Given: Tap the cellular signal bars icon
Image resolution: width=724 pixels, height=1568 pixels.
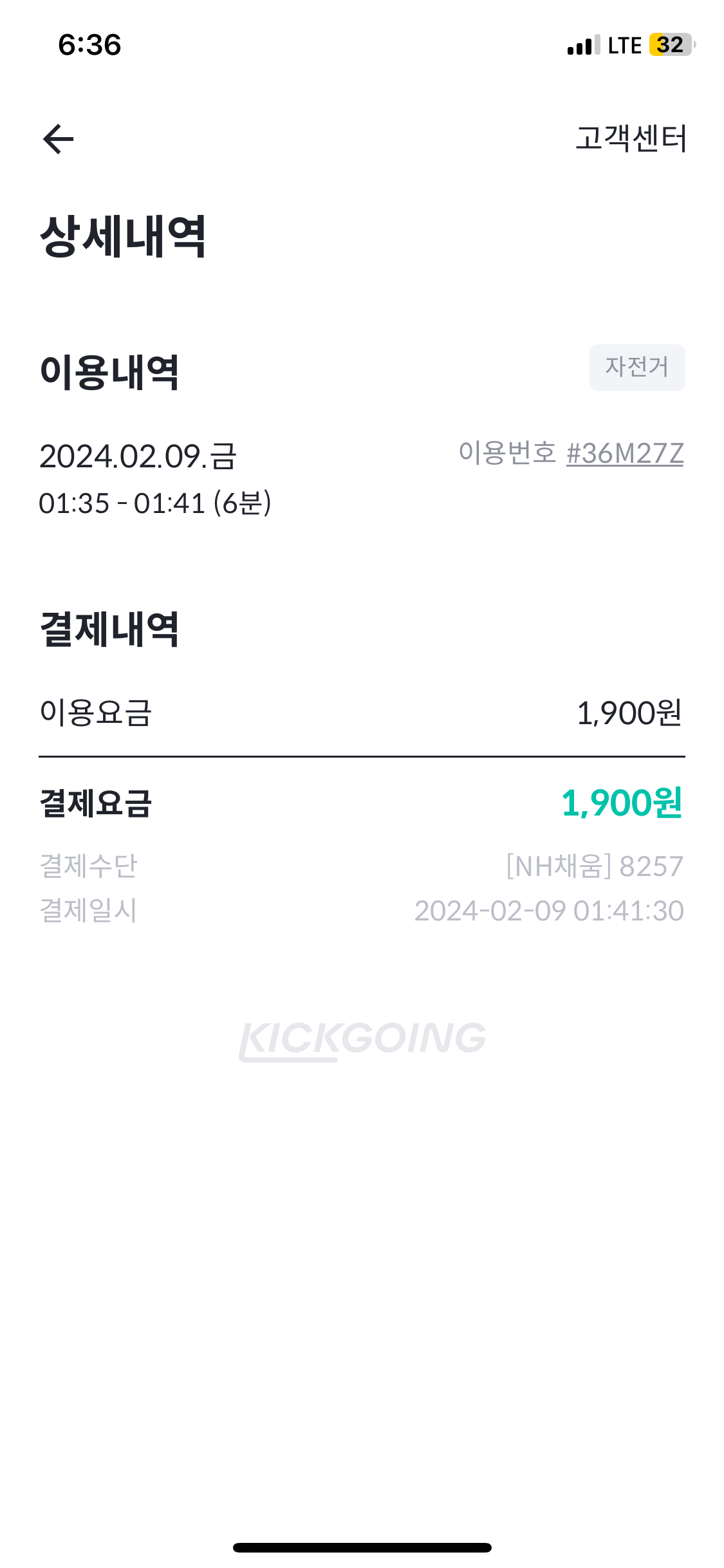Looking at the screenshot, I should 583,46.
